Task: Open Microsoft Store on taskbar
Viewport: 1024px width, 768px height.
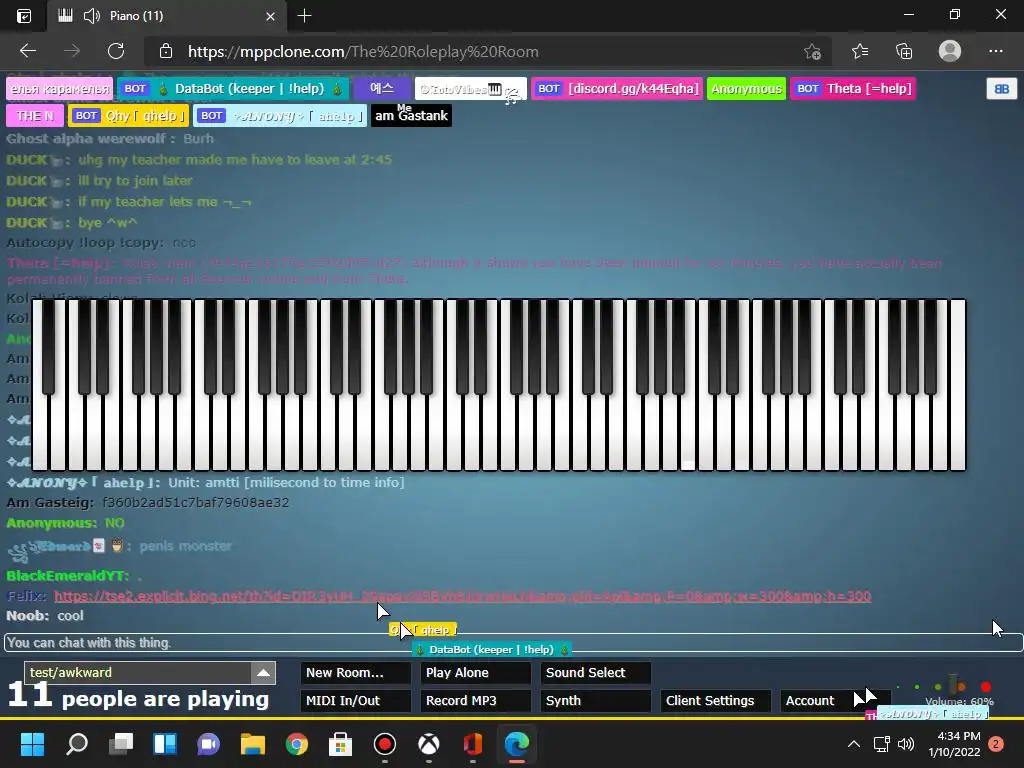Action: click(x=340, y=744)
